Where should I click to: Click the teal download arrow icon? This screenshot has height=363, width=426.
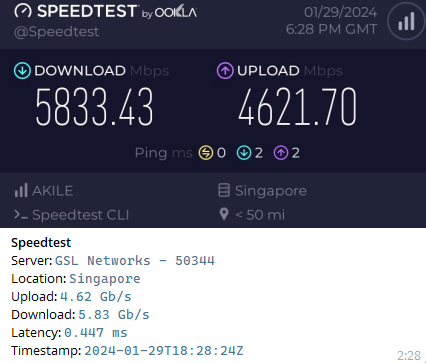(x=22, y=71)
